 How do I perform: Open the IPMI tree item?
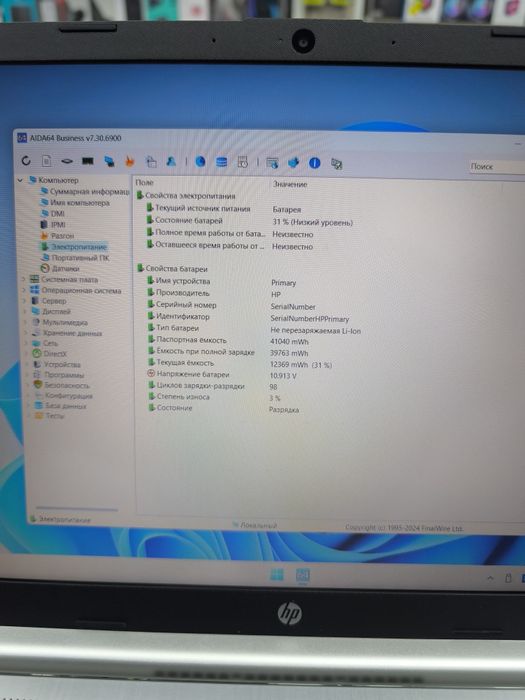point(53,225)
